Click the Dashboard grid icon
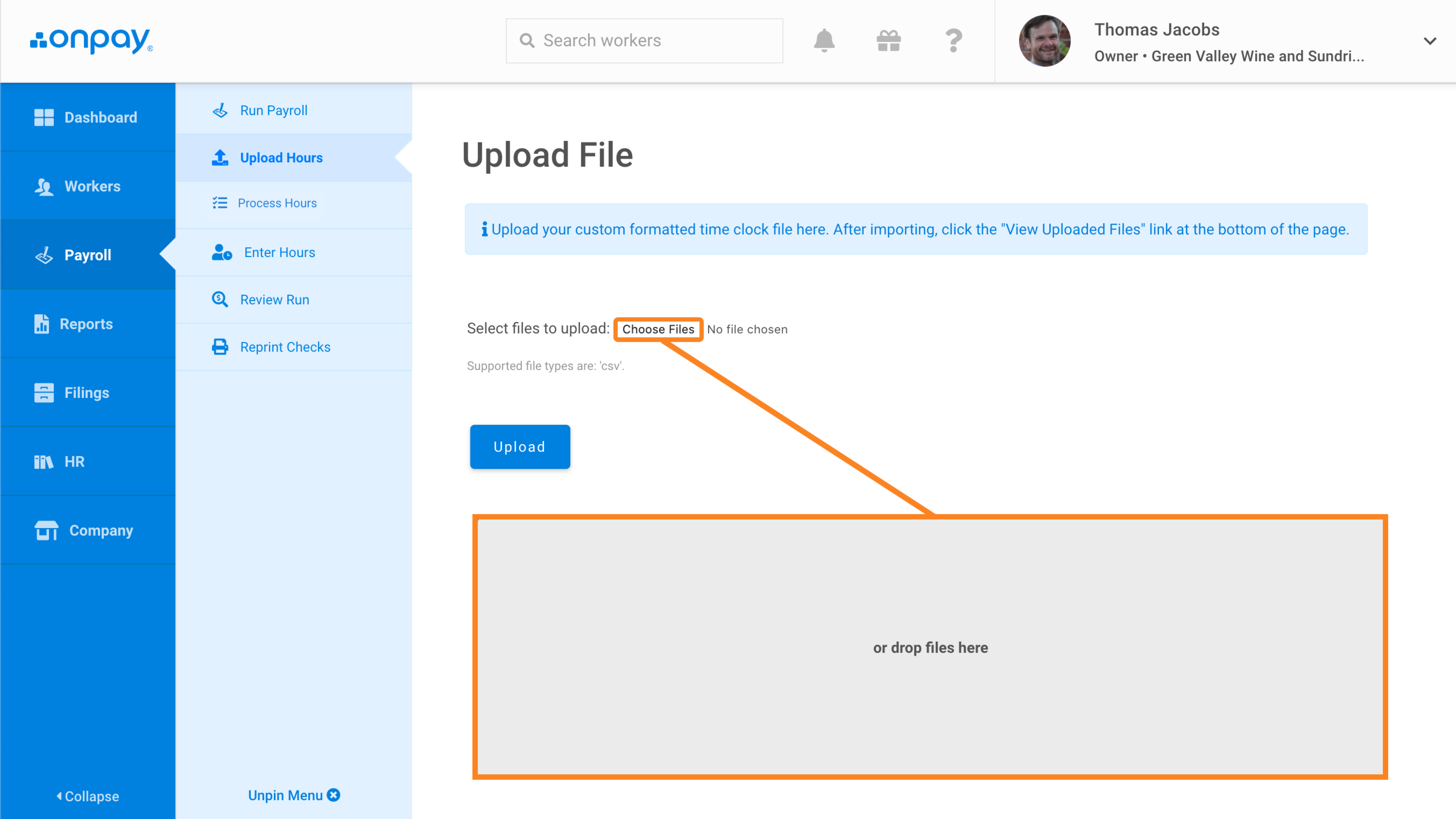Screen dimensions: 1456x819 (44, 117)
